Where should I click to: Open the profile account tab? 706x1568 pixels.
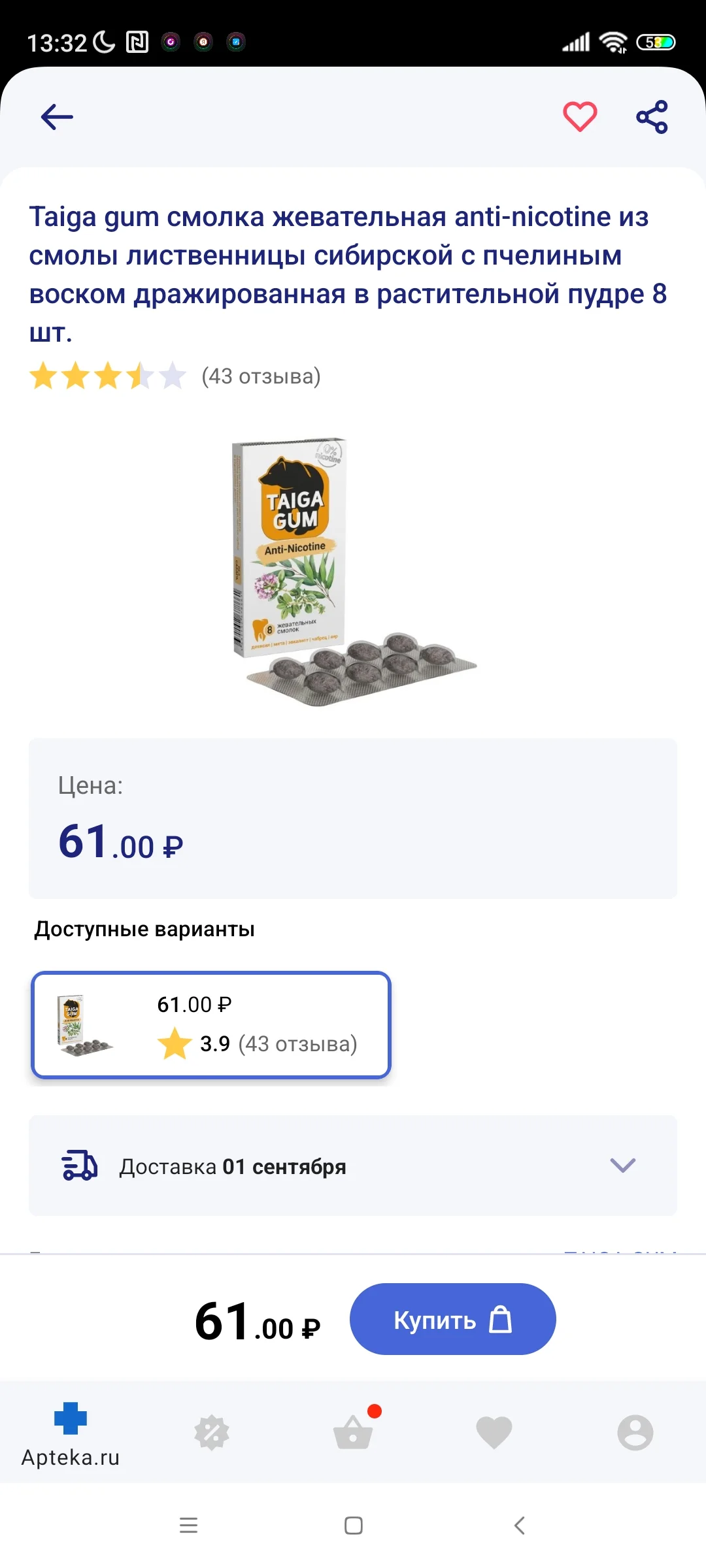click(635, 1433)
